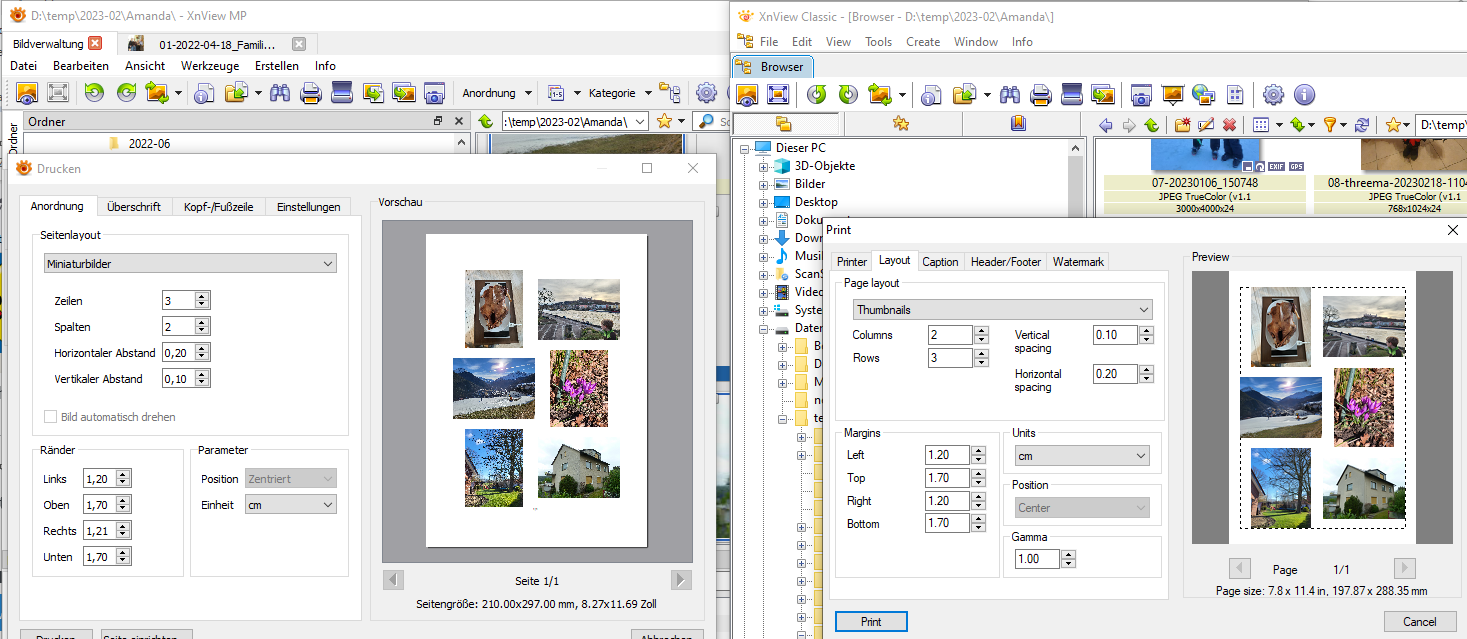Click the Print button in Print dialog
Image resolution: width=1467 pixels, height=639 pixels.
pyautogui.click(x=871, y=621)
